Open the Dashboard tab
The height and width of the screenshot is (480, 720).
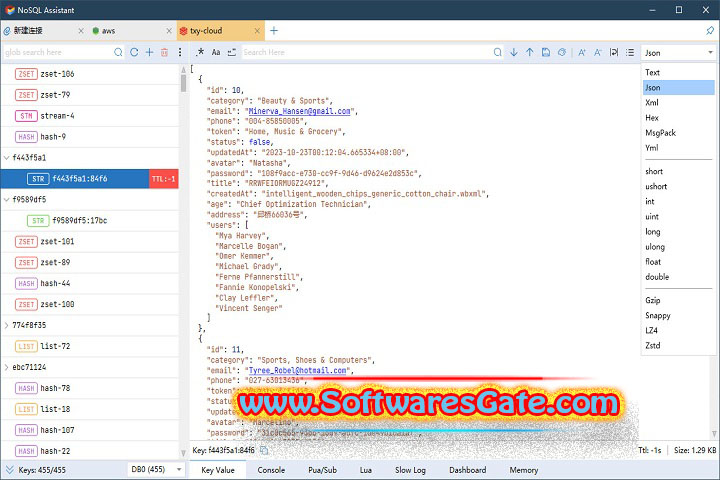pyautogui.click(x=467, y=470)
